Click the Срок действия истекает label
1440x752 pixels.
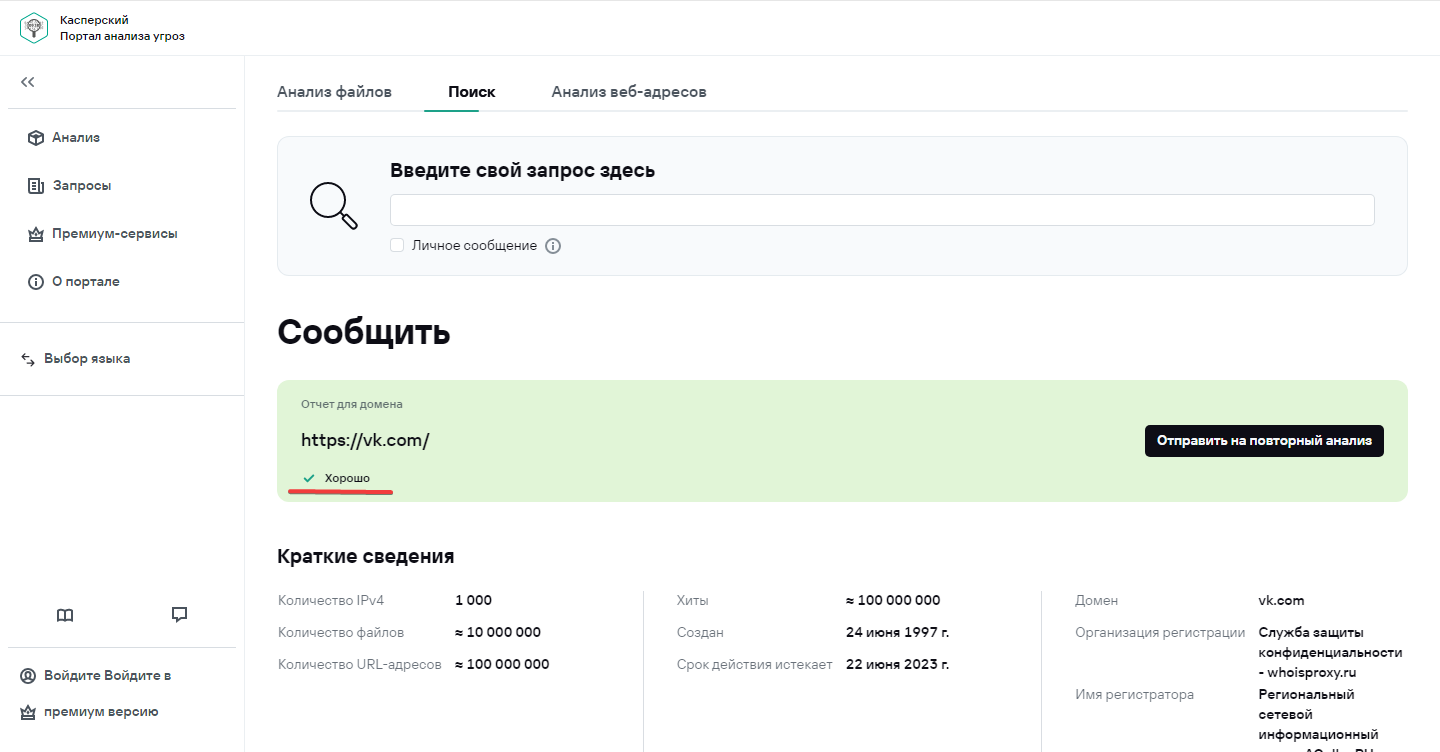tap(755, 664)
